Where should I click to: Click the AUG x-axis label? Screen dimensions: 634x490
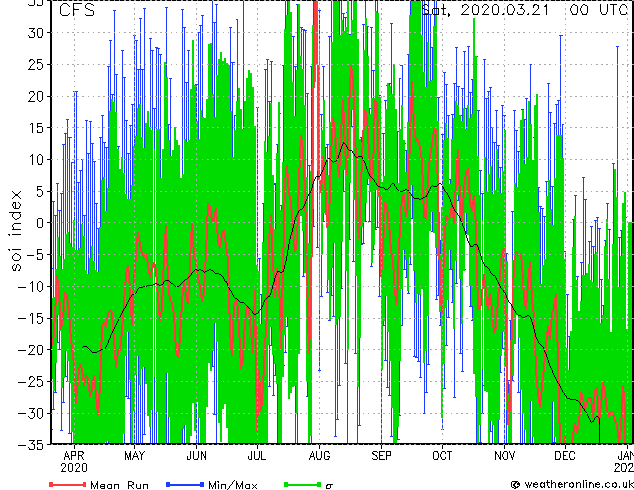[319, 456]
